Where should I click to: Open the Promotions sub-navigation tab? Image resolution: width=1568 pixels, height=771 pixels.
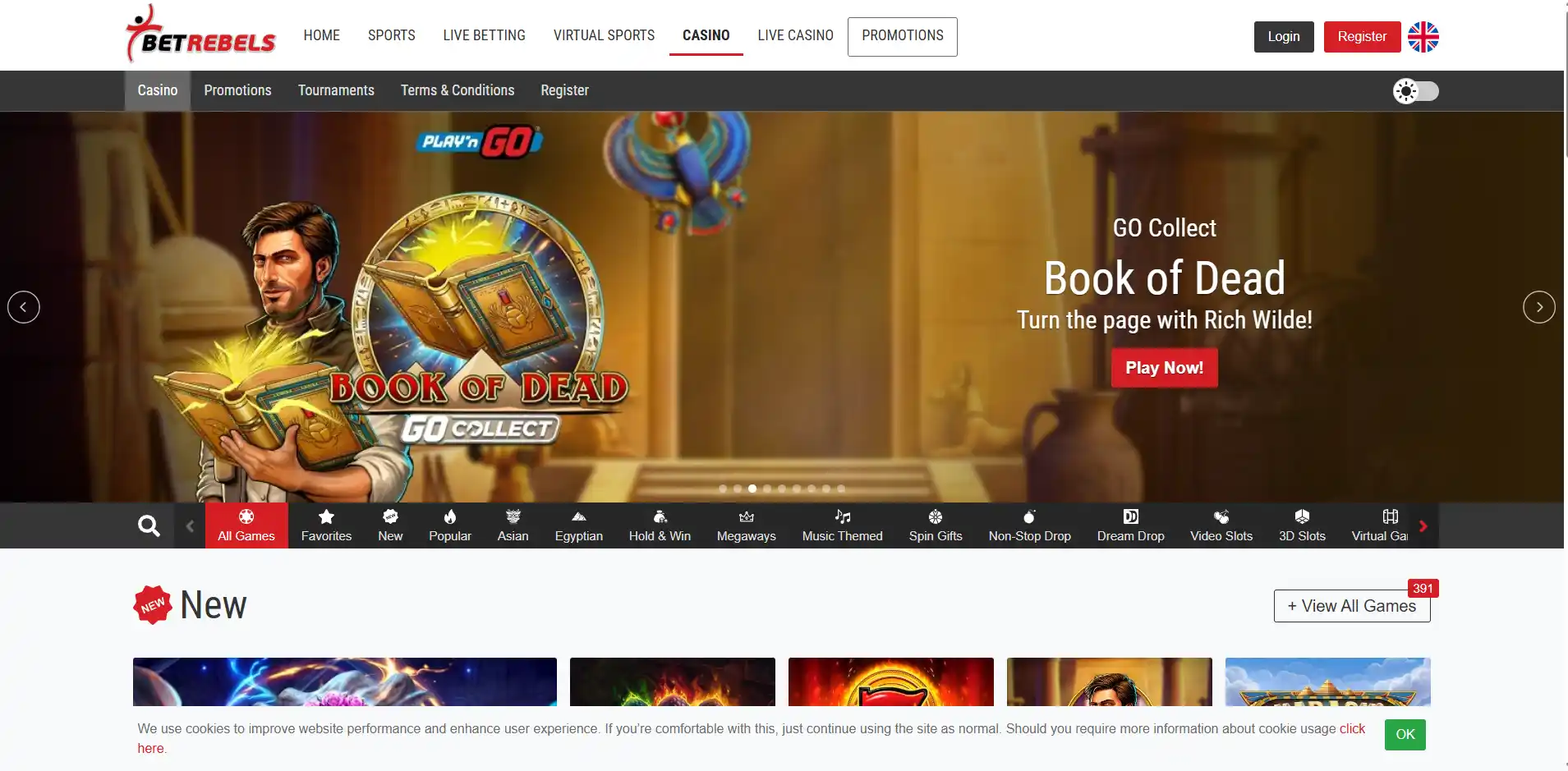tap(237, 90)
